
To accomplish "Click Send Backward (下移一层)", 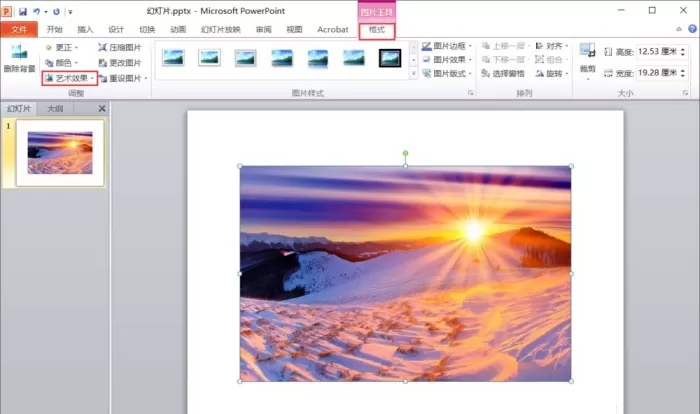I will pyautogui.click(x=506, y=59).
